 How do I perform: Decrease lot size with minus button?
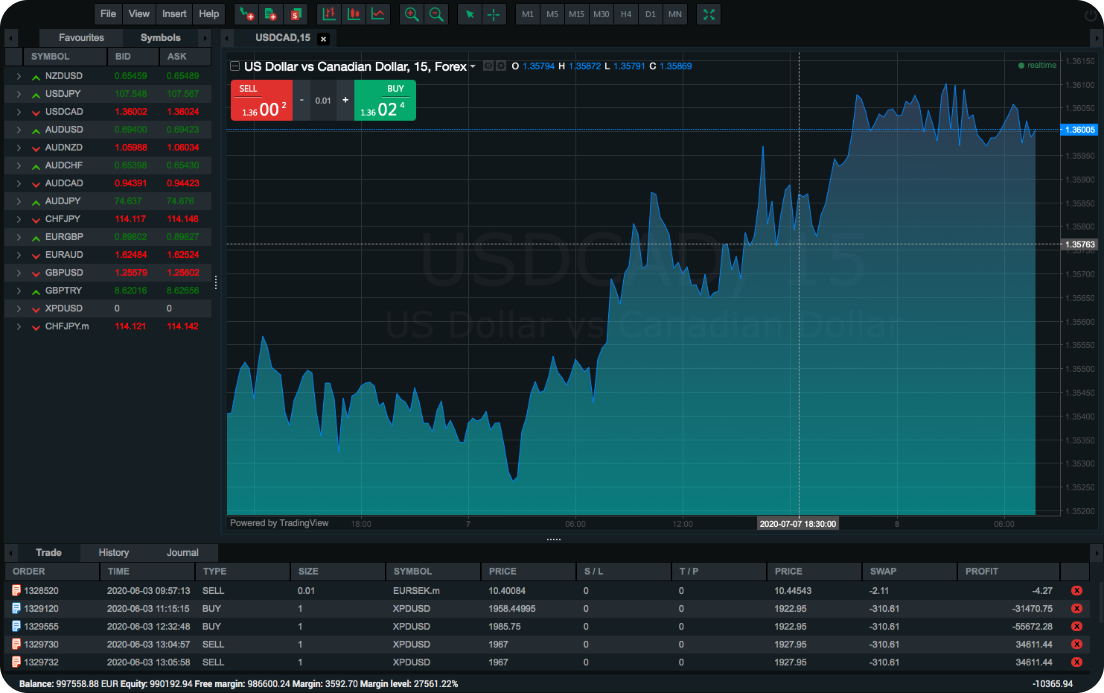[x=301, y=101]
